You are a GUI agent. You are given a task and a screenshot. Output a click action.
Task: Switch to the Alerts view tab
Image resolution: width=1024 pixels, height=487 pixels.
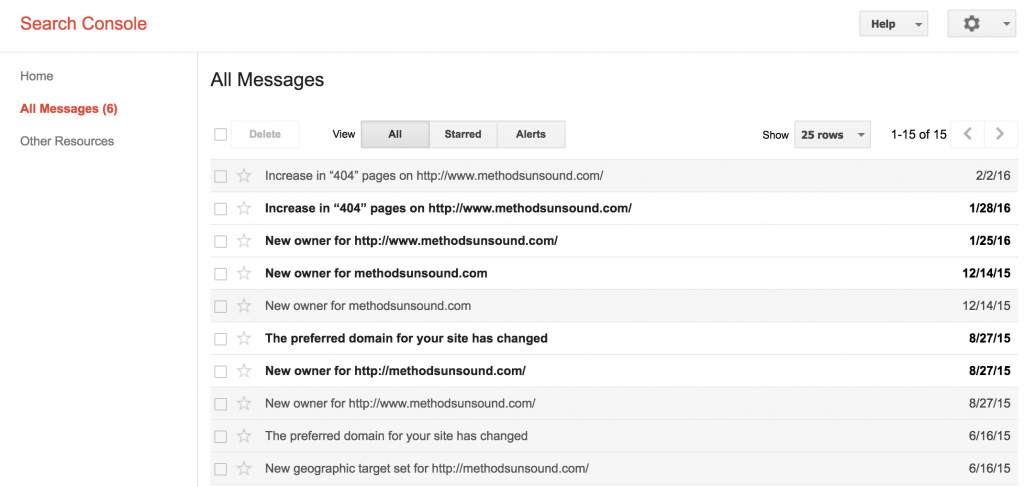(x=531, y=134)
